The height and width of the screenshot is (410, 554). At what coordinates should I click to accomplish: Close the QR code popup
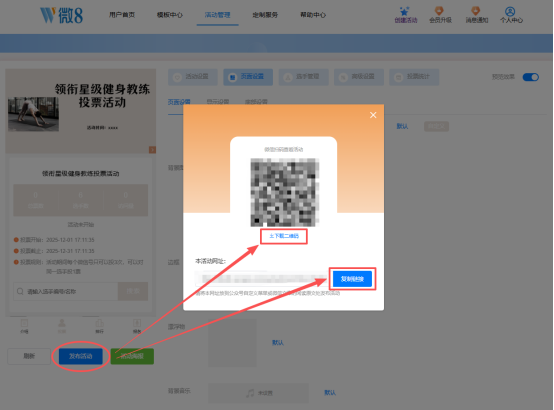click(373, 115)
